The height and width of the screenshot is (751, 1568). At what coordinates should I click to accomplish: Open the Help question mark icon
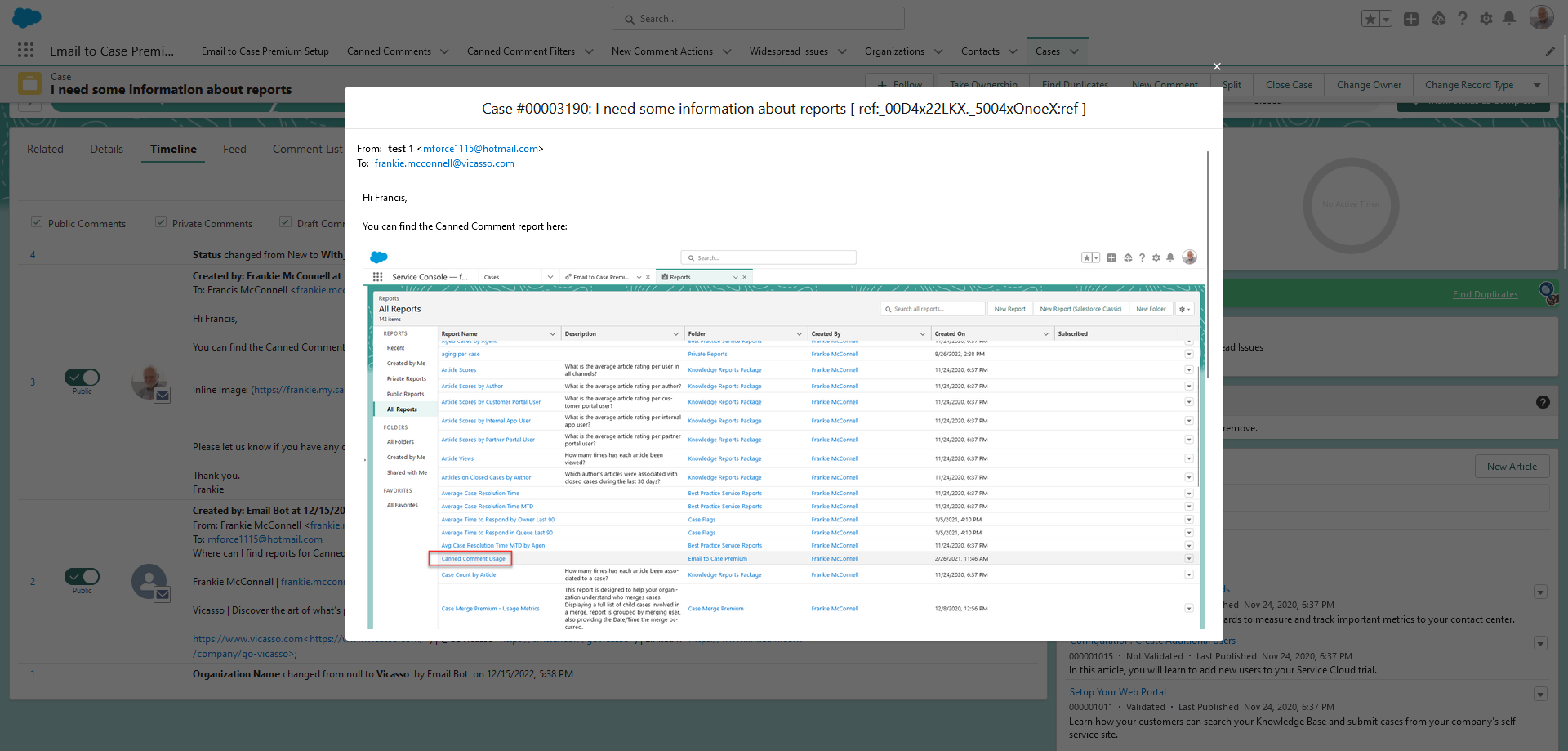1463,19
